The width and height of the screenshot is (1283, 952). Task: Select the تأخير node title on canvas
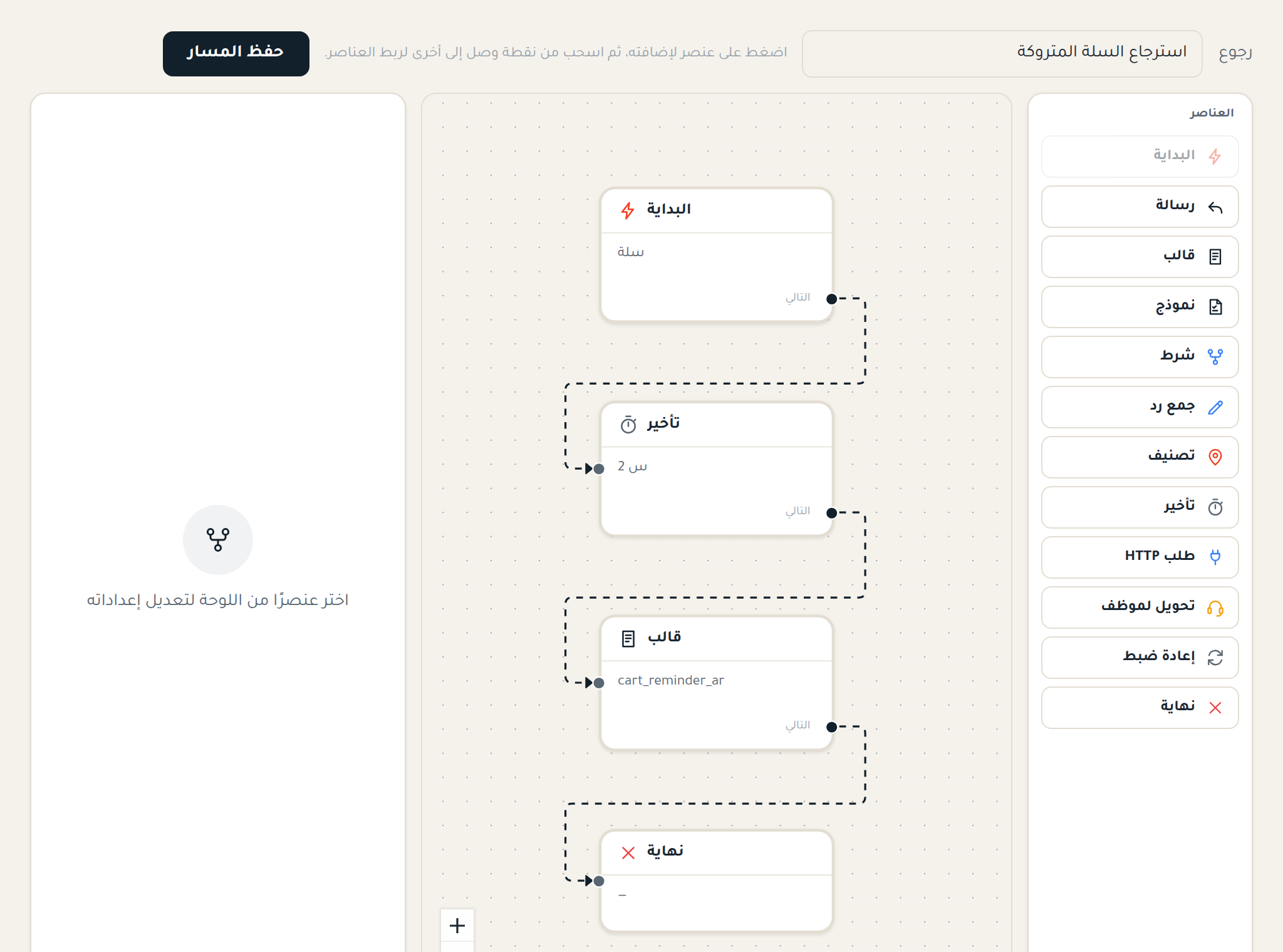coord(664,423)
